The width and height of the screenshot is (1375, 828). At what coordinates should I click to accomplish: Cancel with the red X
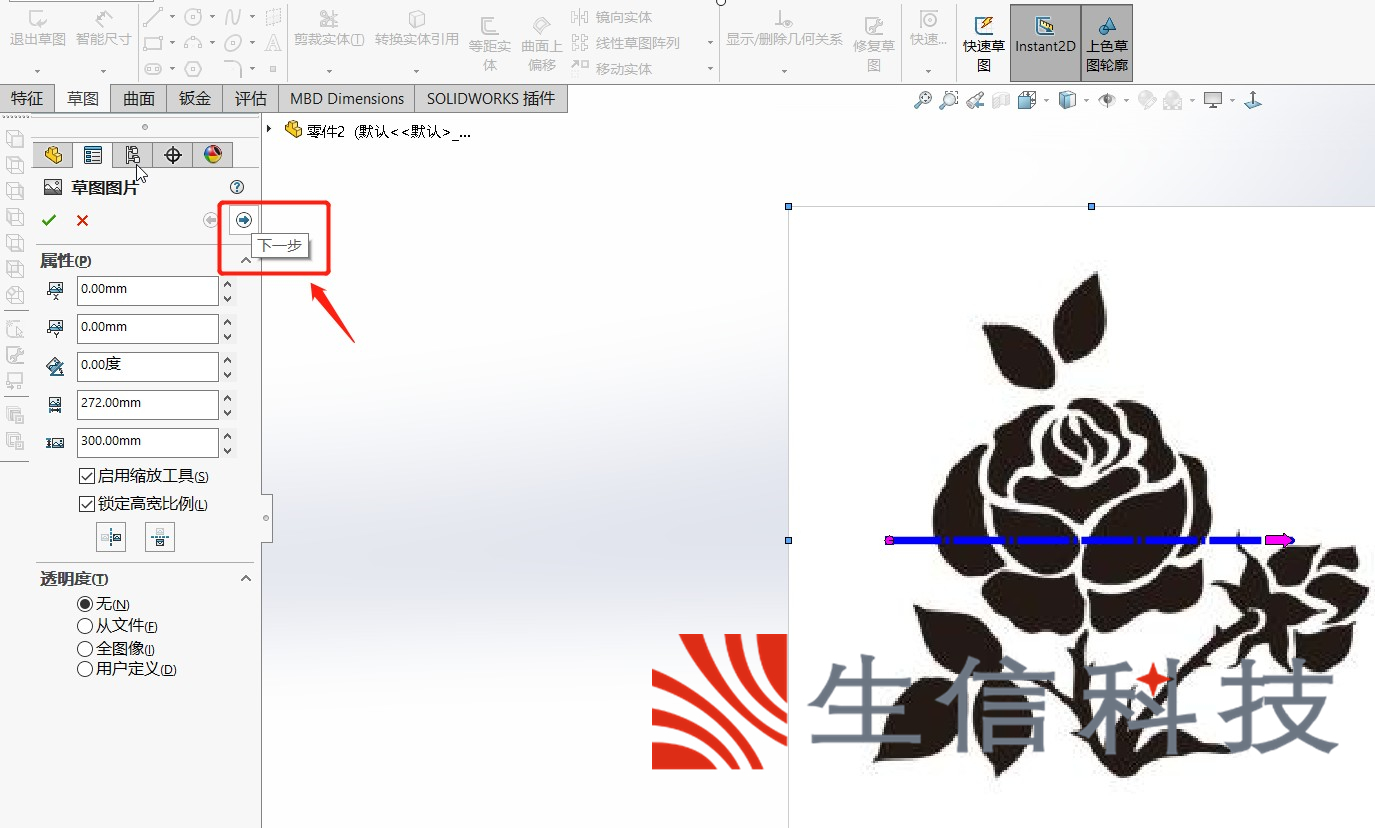(x=82, y=220)
